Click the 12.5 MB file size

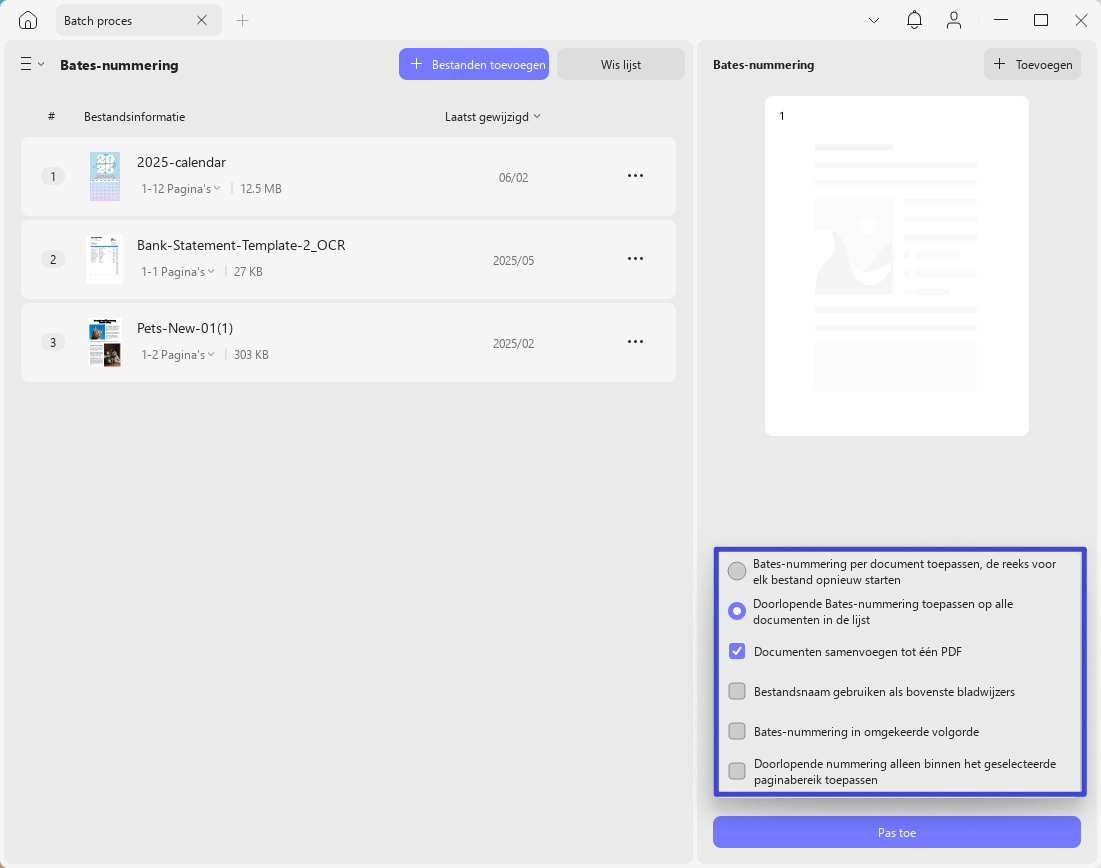(x=261, y=188)
